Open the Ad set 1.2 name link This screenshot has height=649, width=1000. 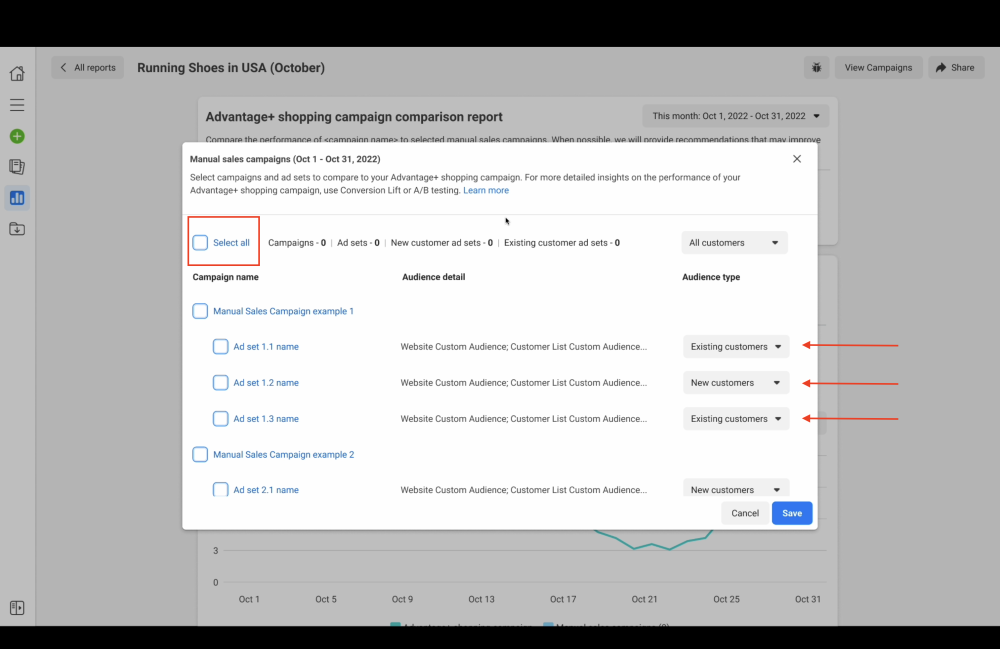coord(266,383)
